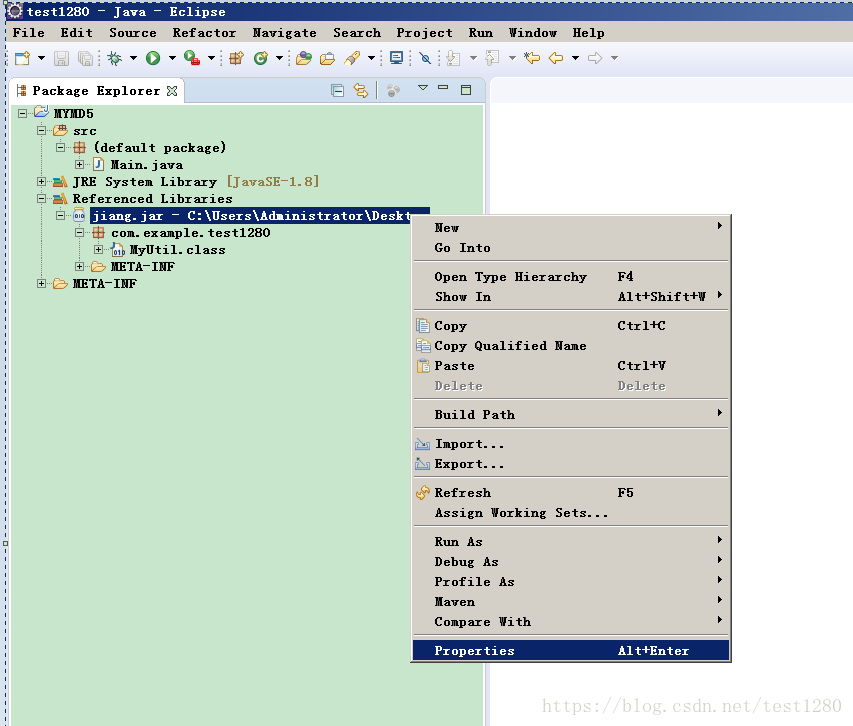Launch Debug with the bug icon
The image size is (853, 726).
pyautogui.click(x=114, y=58)
